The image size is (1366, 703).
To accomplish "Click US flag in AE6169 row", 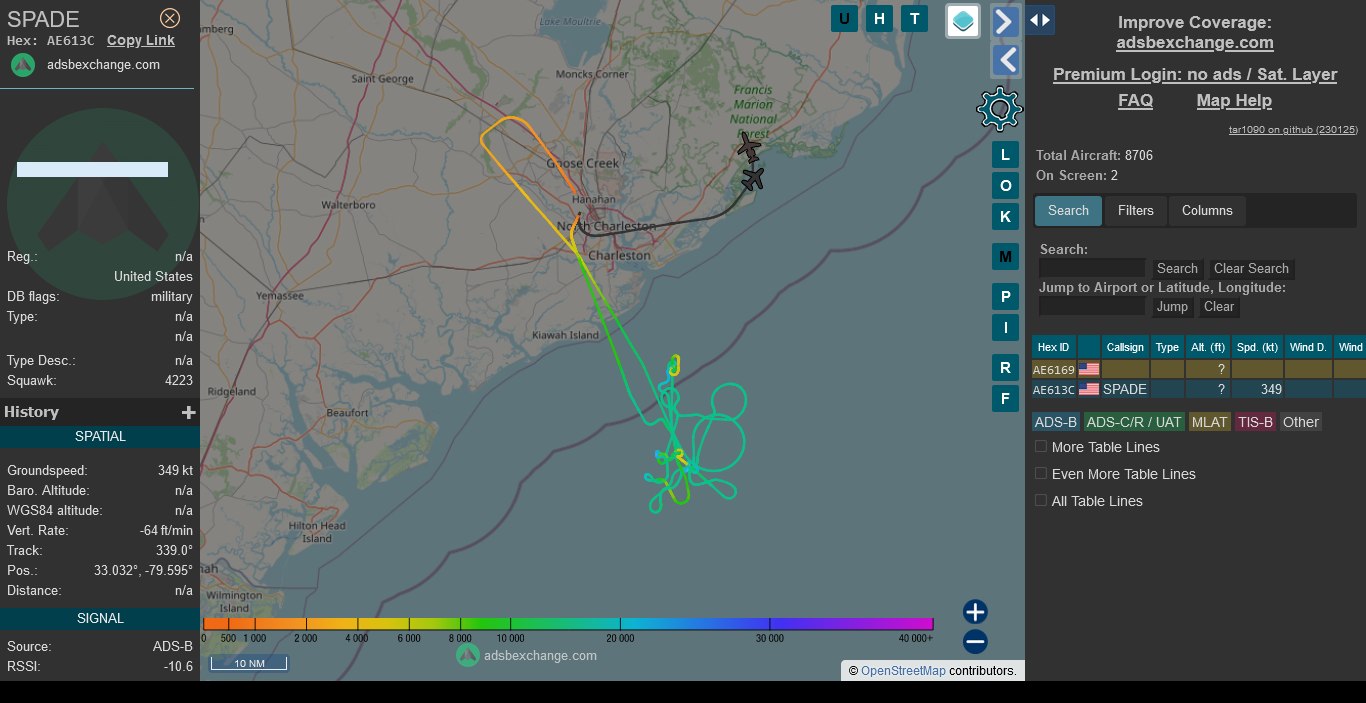I will [x=1089, y=369].
